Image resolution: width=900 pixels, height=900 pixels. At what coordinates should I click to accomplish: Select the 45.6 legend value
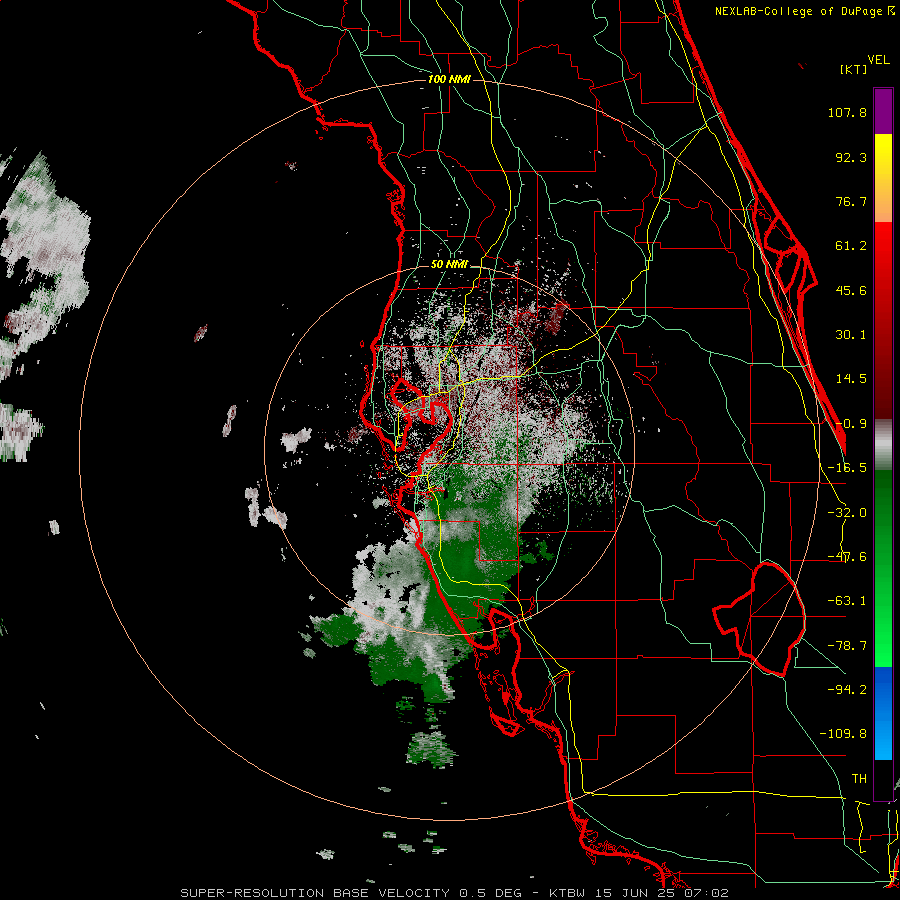point(851,290)
